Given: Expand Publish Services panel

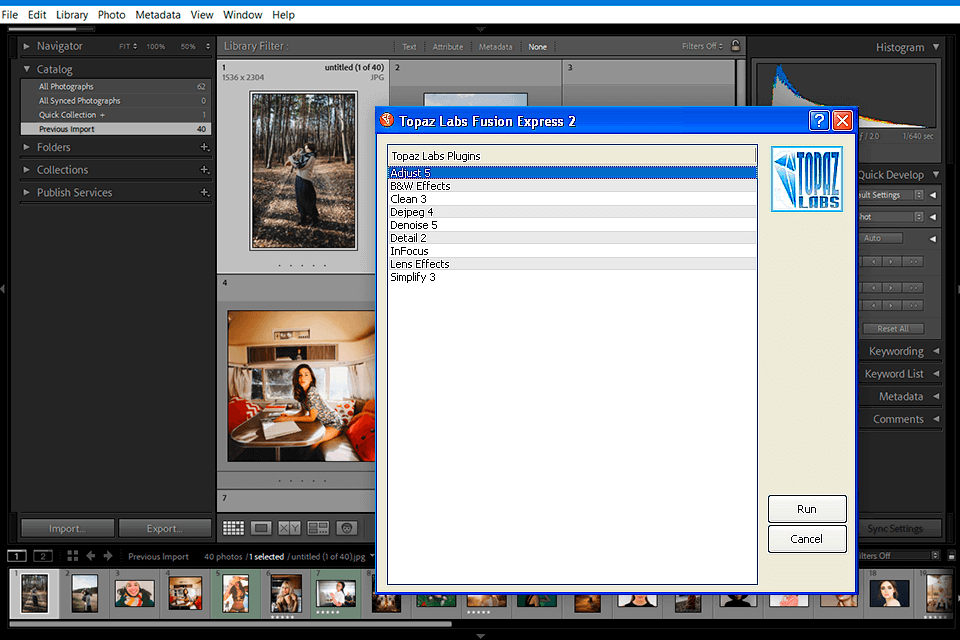Looking at the screenshot, I should pyautogui.click(x=26, y=192).
